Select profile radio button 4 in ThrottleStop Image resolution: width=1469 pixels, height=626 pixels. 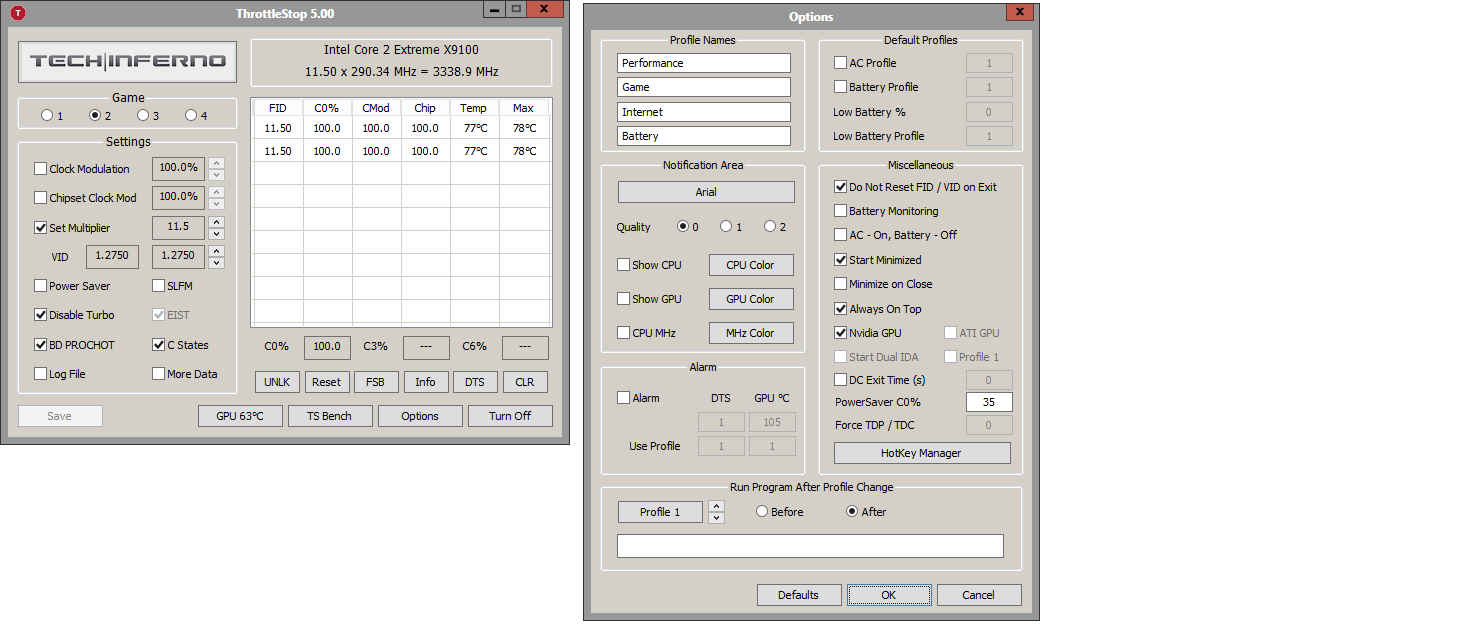click(x=191, y=116)
